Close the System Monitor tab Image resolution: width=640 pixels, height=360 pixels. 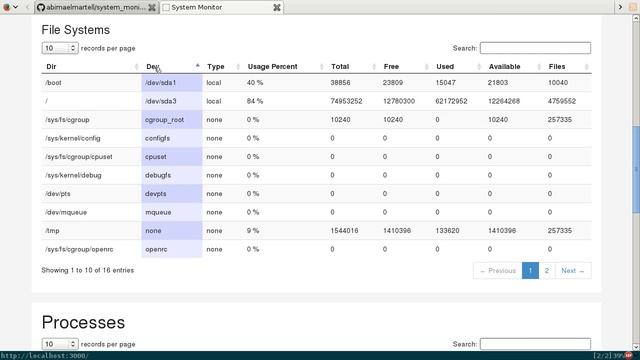(277, 7)
